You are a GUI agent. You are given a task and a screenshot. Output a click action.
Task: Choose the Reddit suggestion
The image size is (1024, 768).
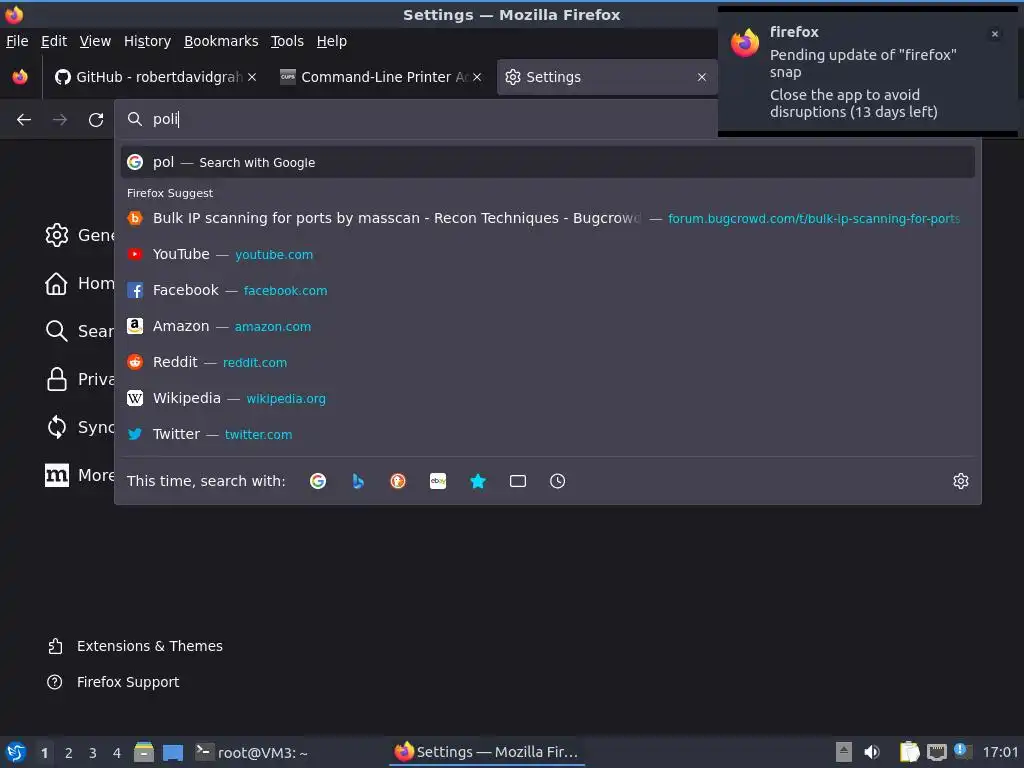click(x=548, y=362)
